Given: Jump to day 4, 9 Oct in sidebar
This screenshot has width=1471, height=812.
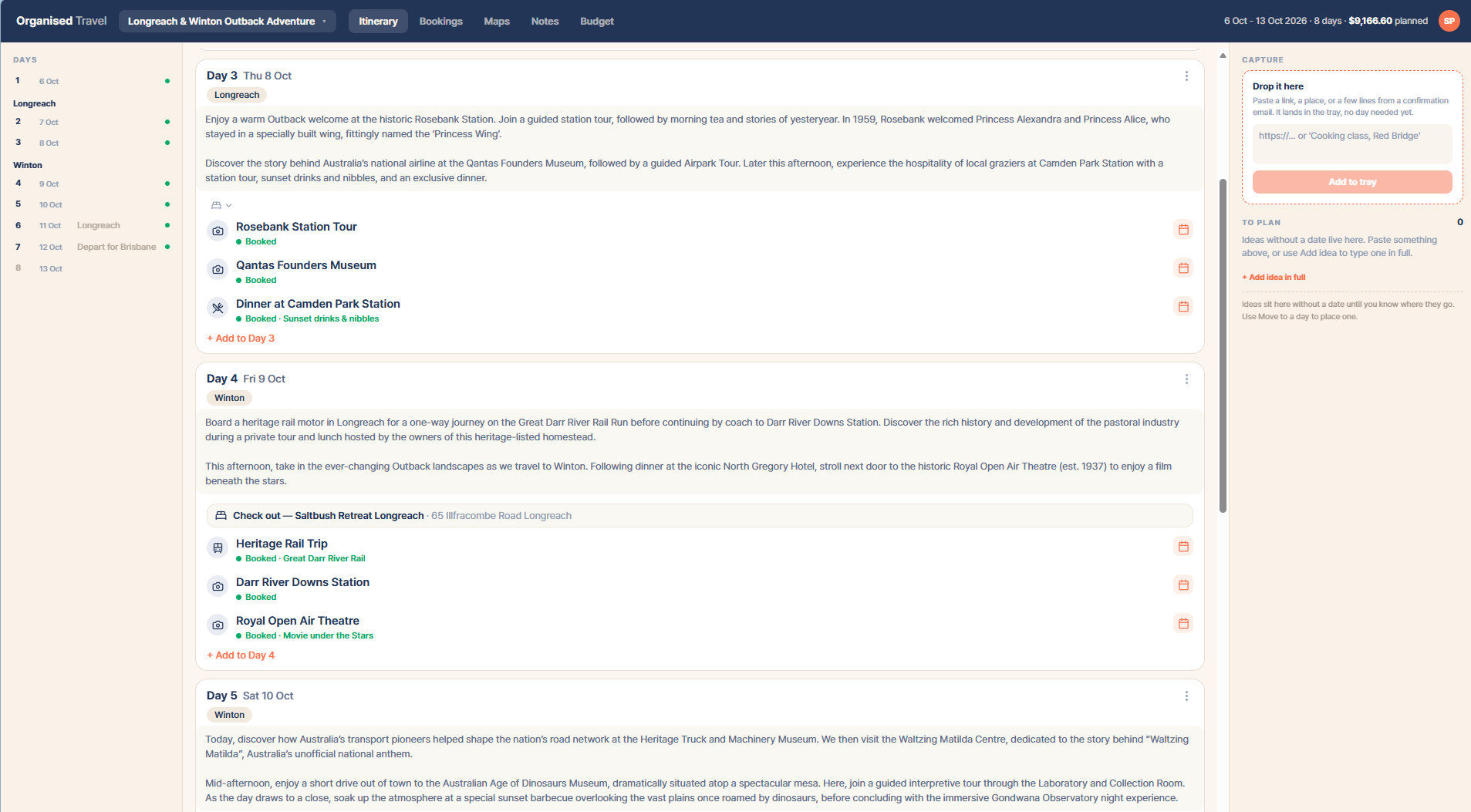Looking at the screenshot, I should [91, 184].
